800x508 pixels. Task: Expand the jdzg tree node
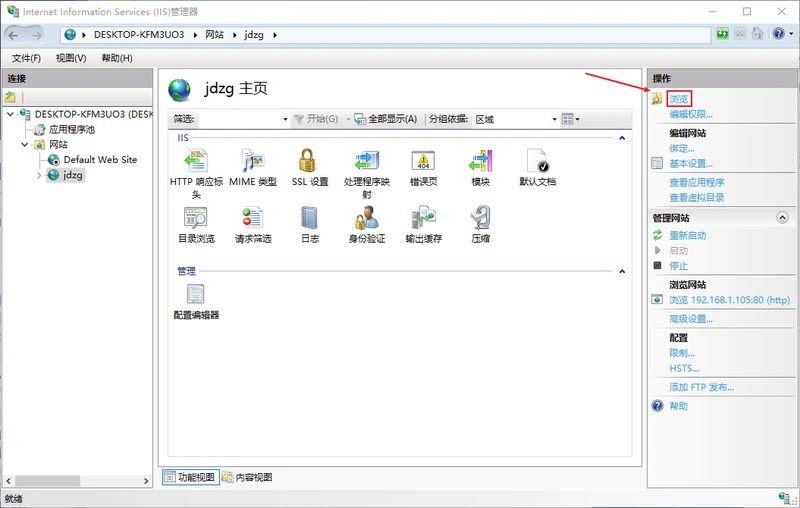(39, 175)
